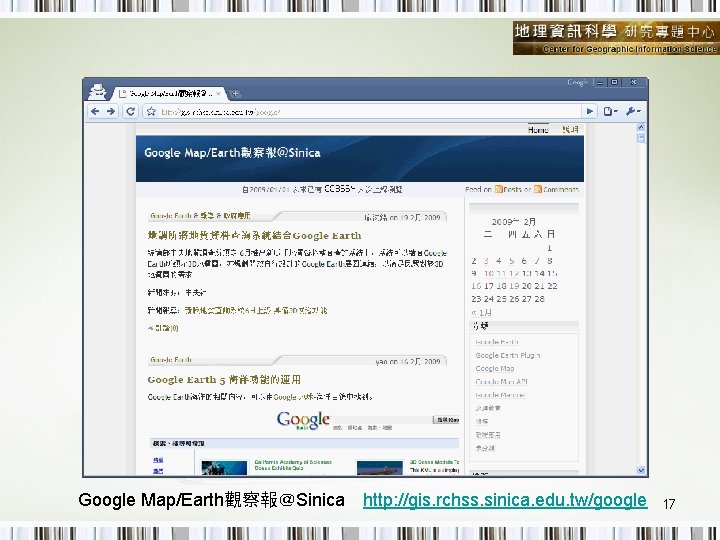Click the incognito spy icon
This screenshot has width=720, height=540.
pos(97,92)
